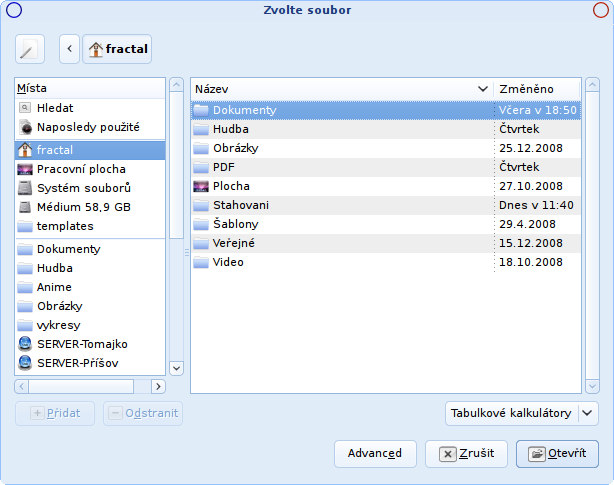Select the Plocha folder in file list
The height and width of the screenshot is (485, 614).
(x=343, y=186)
